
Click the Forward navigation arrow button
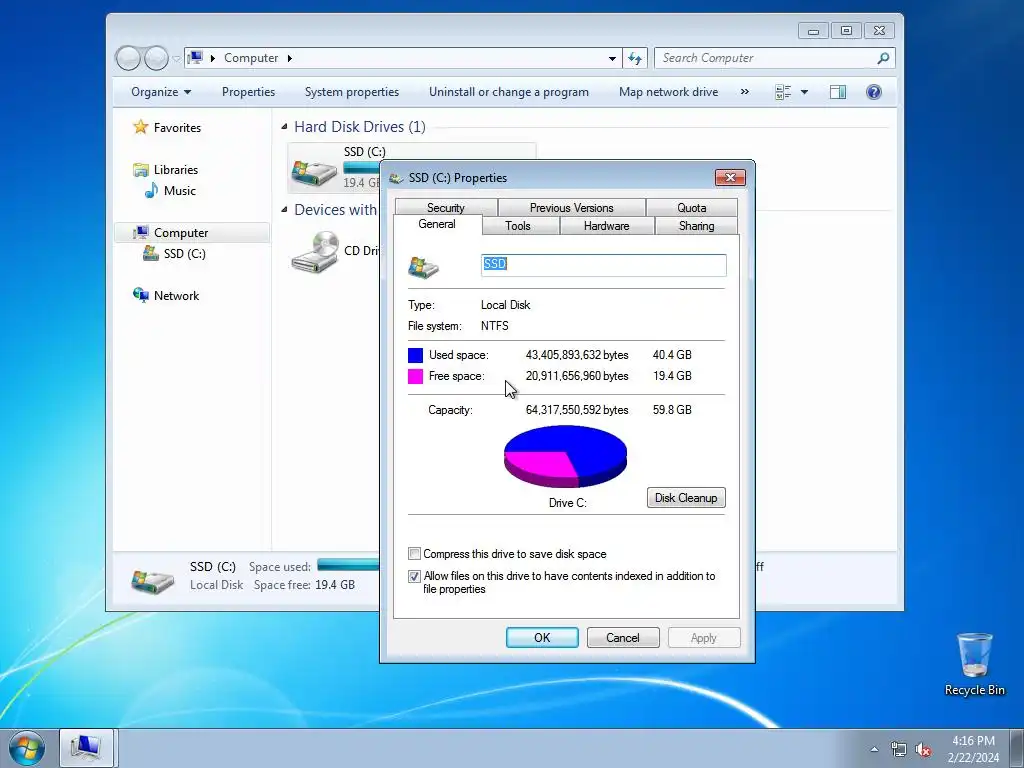coord(156,58)
